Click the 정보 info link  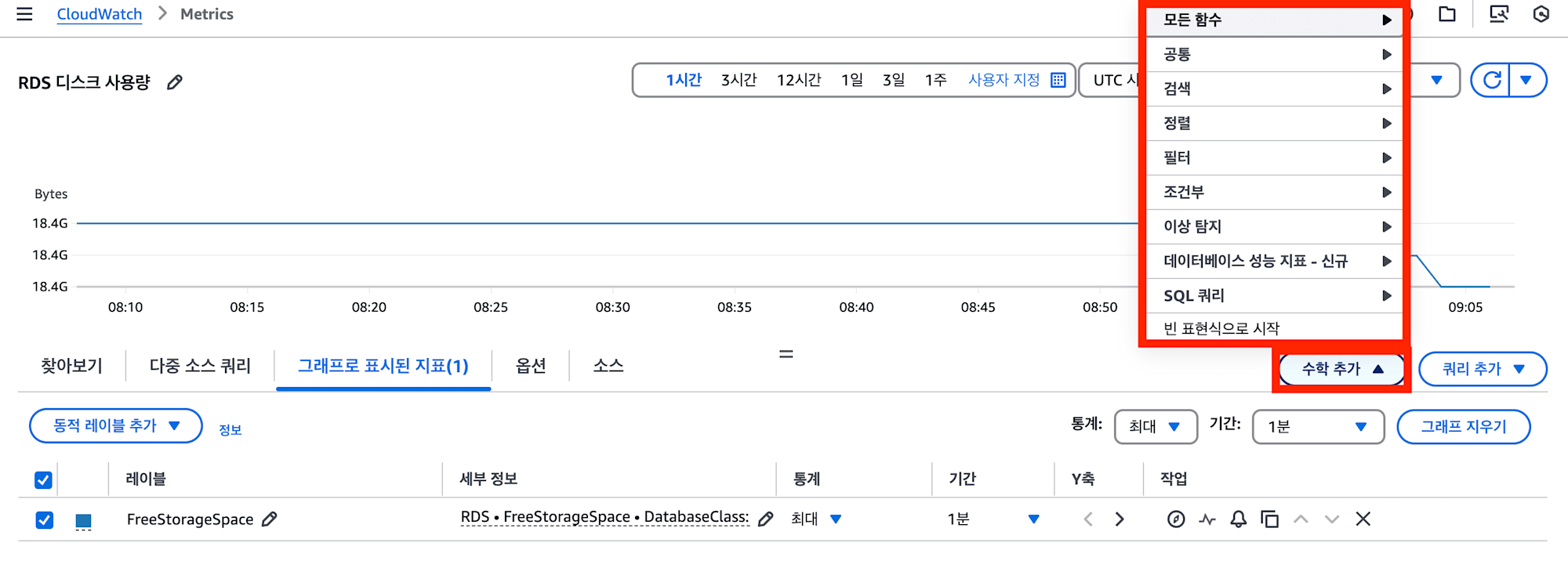[x=230, y=429]
